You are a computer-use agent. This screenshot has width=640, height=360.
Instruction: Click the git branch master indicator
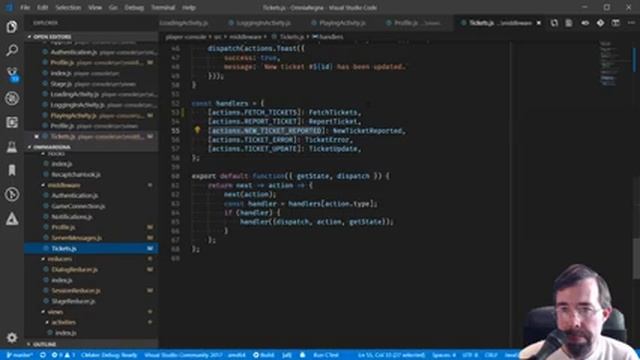(19, 355)
